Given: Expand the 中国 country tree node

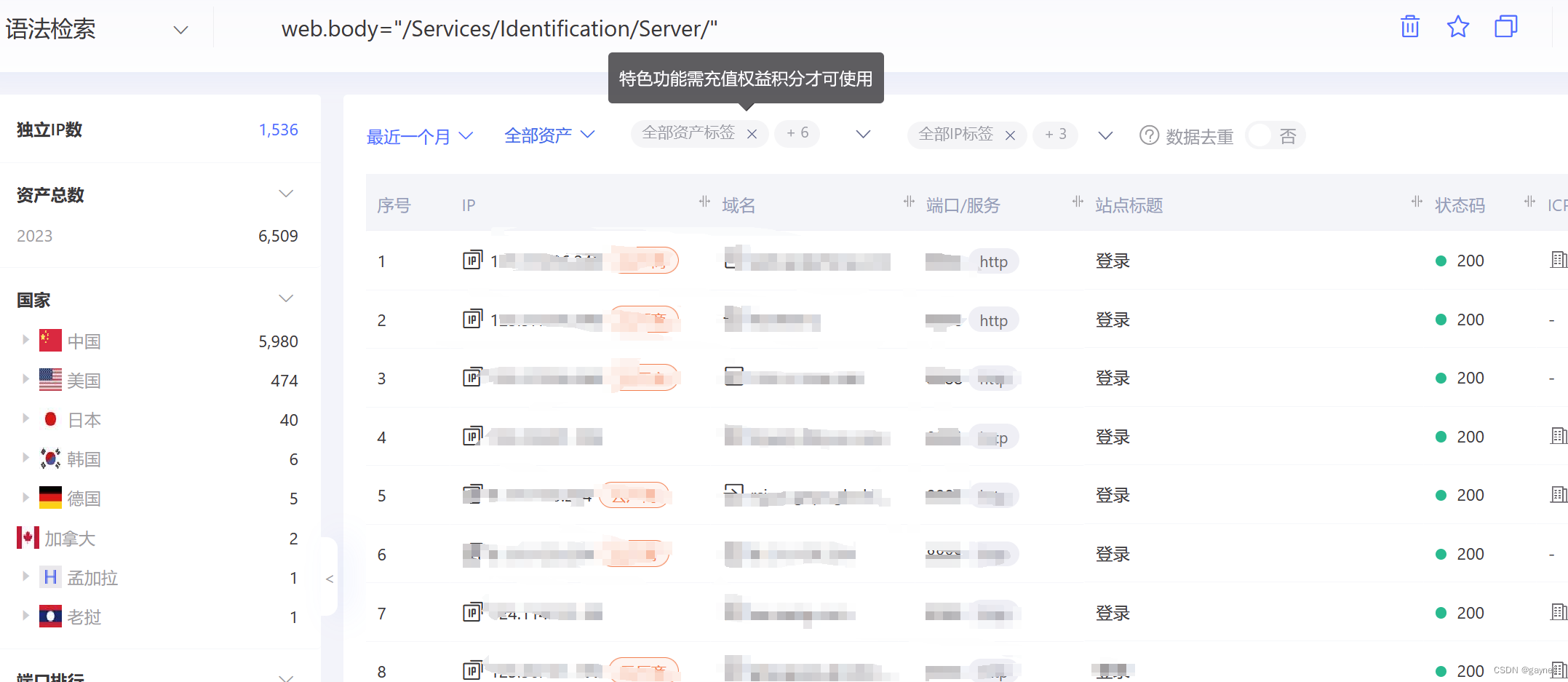Looking at the screenshot, I should click(x=25, y=340).
